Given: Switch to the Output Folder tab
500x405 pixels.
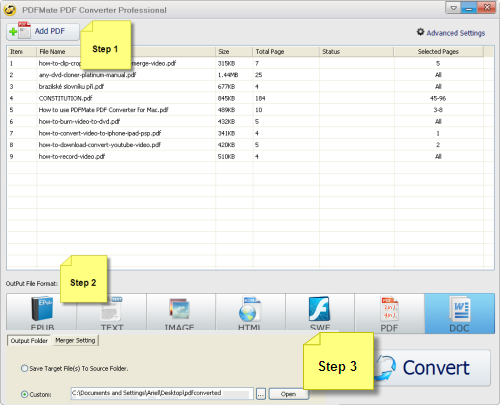Looking at the screenshot, I should (29, 340).
